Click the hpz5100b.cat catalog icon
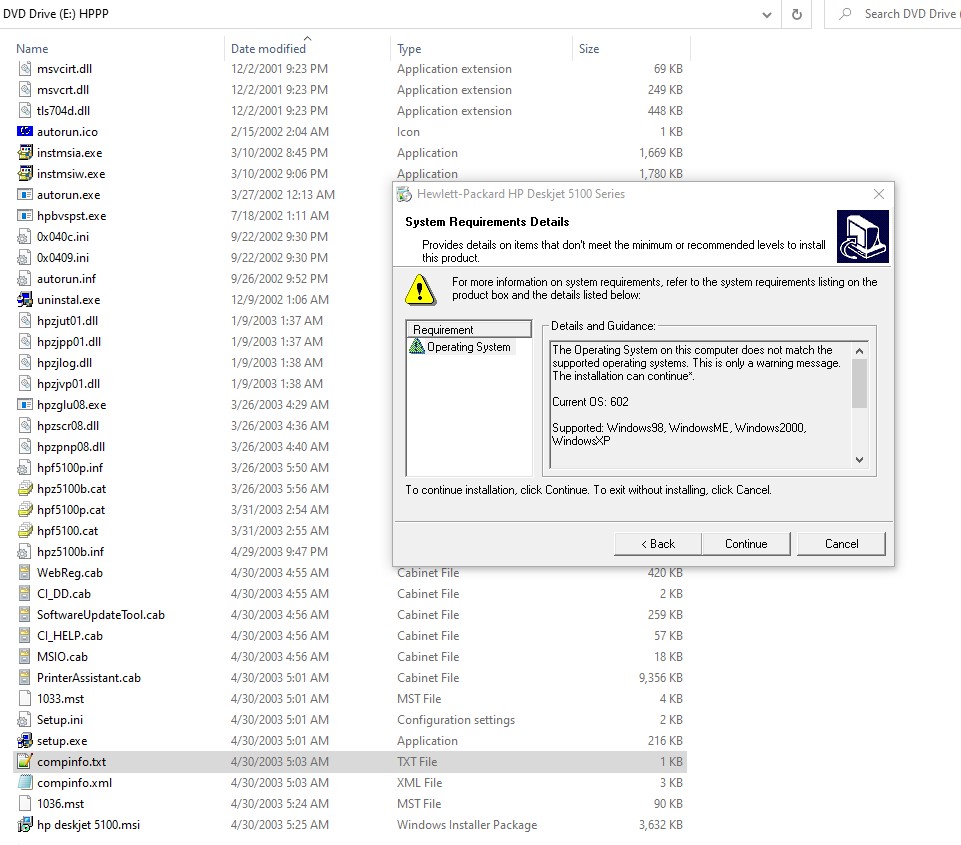The height and width of the screenshot is (845, 961). tap(25, 489)
